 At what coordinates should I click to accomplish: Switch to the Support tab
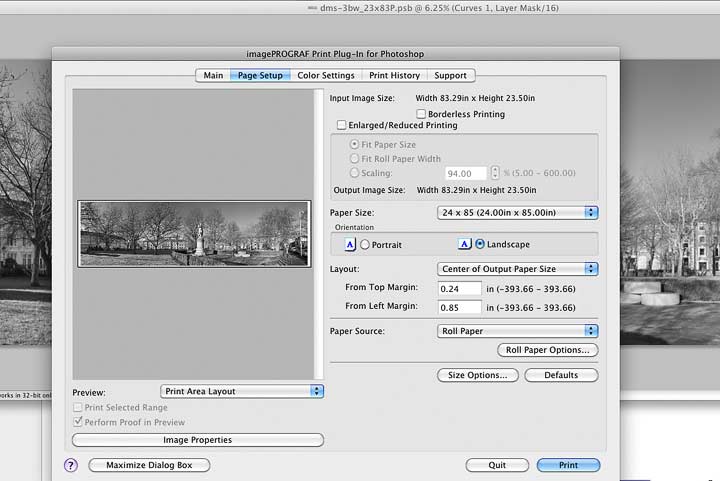(x=450, y=75)
